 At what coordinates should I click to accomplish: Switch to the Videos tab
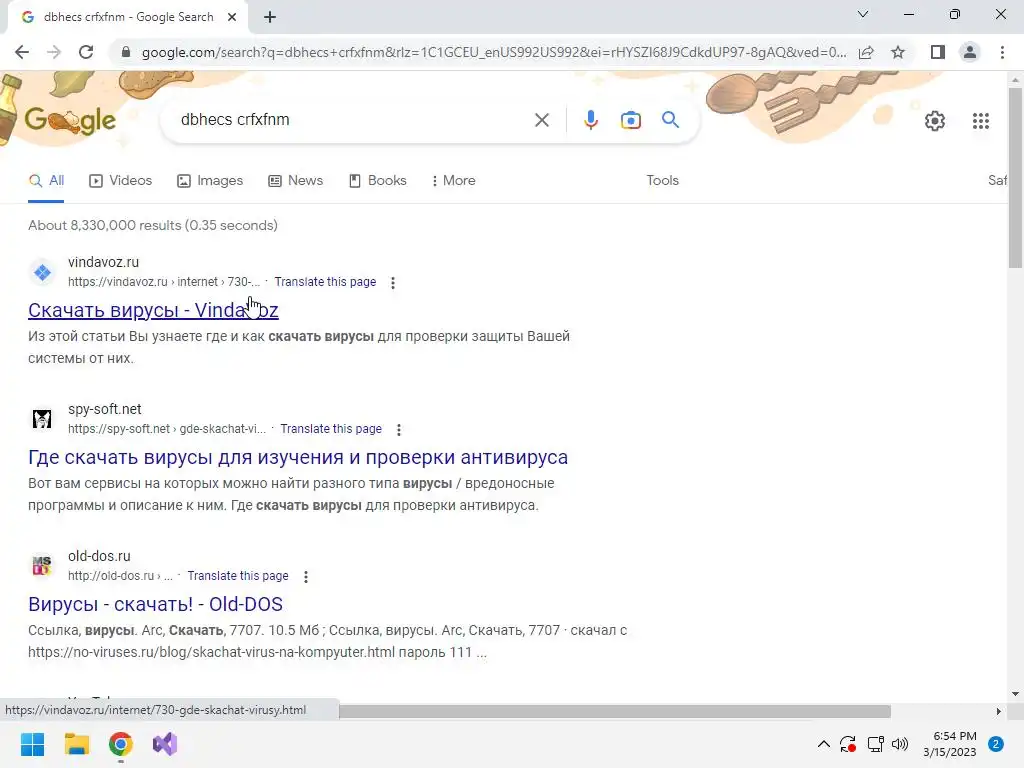[x=121, y=181]
